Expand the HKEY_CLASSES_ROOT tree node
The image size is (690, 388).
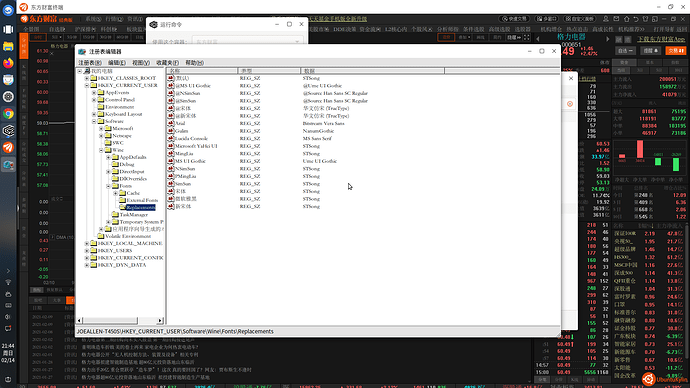coord(87,78)
